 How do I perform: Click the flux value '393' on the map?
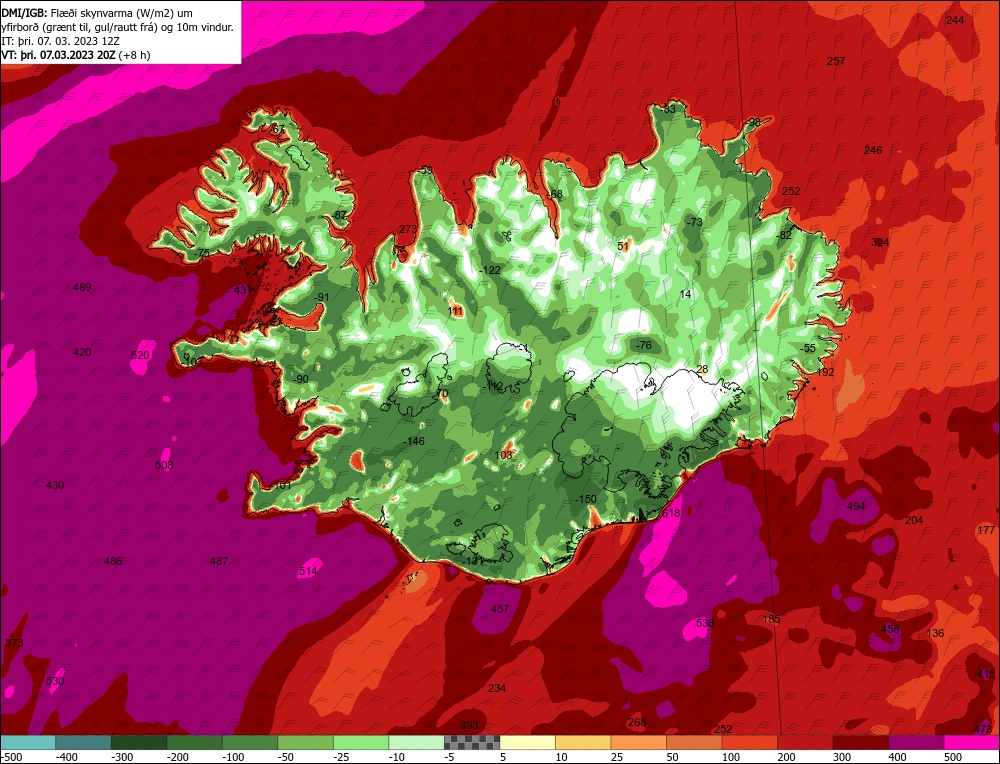469,725
